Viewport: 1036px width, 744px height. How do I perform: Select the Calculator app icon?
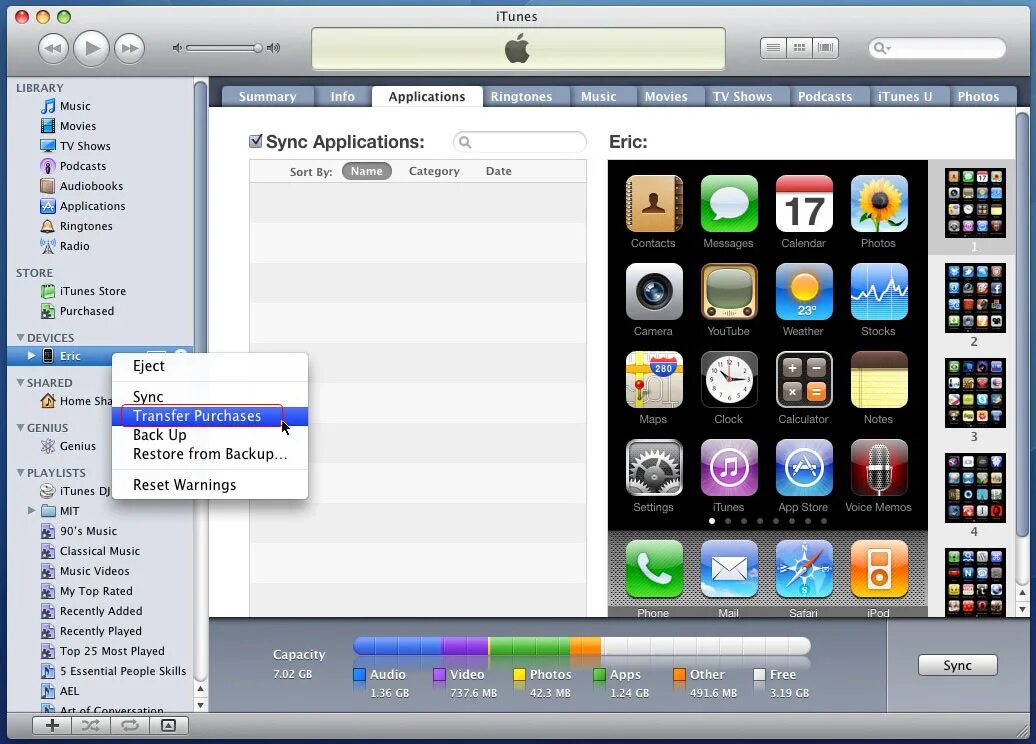click(x=804, y=379)
